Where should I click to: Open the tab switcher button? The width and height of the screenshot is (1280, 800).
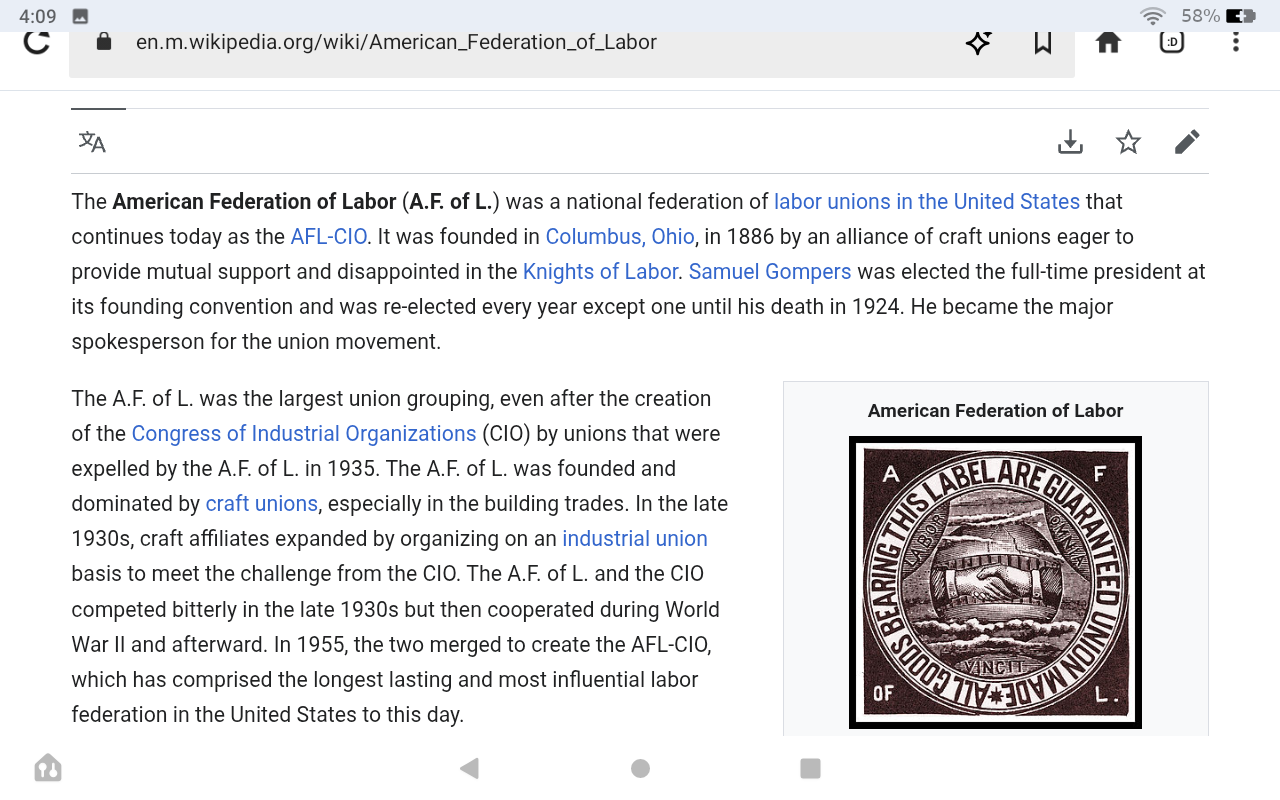(1172, 42)
